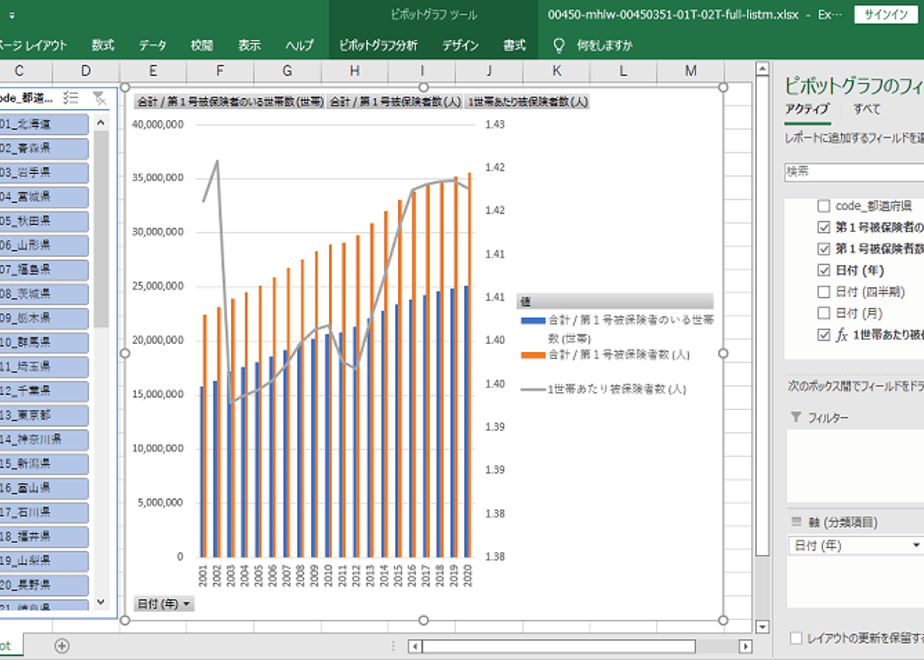This screenshot has height=660, width=924.
Task: Select column M header
Action: coord(691,71)
